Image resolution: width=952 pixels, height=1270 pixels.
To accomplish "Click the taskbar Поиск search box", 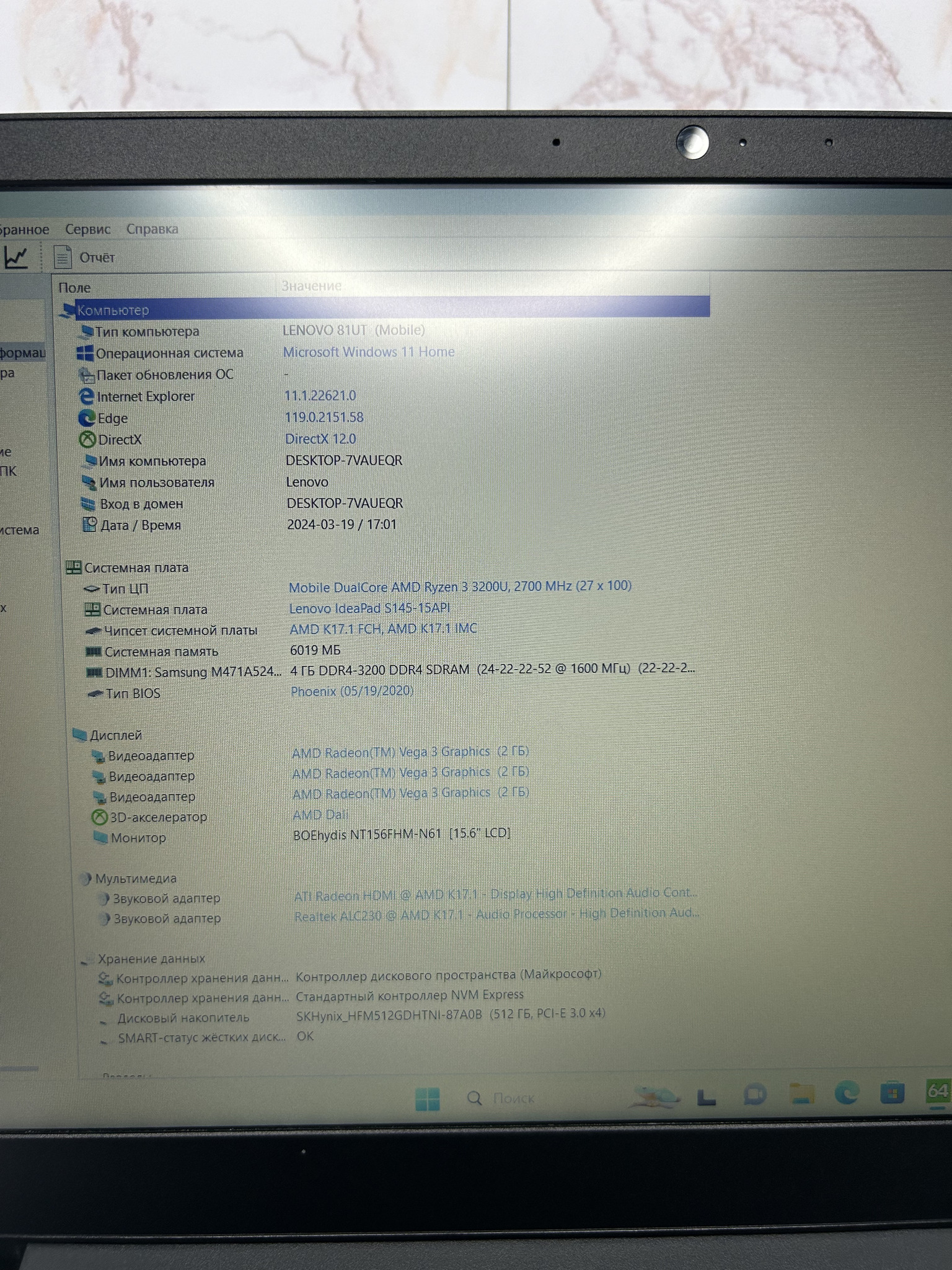I will tap(501, 1098).
